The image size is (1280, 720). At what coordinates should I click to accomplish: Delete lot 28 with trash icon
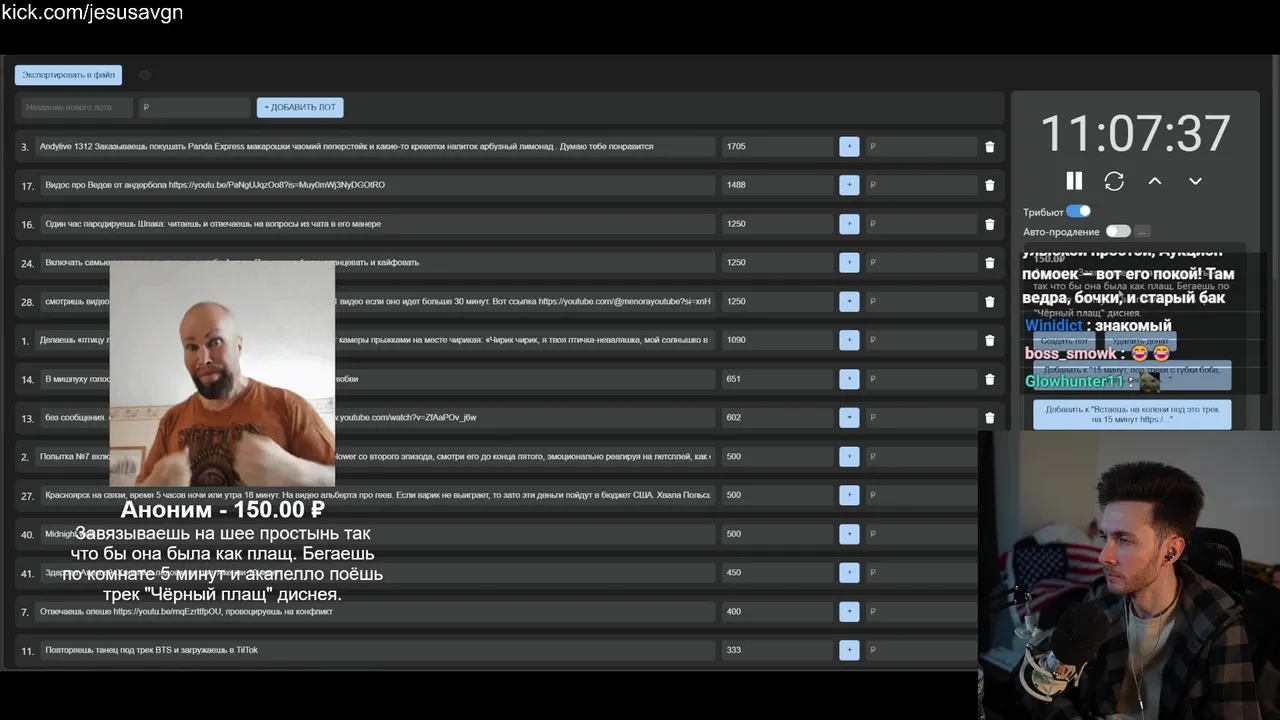(x=990, y=301)
